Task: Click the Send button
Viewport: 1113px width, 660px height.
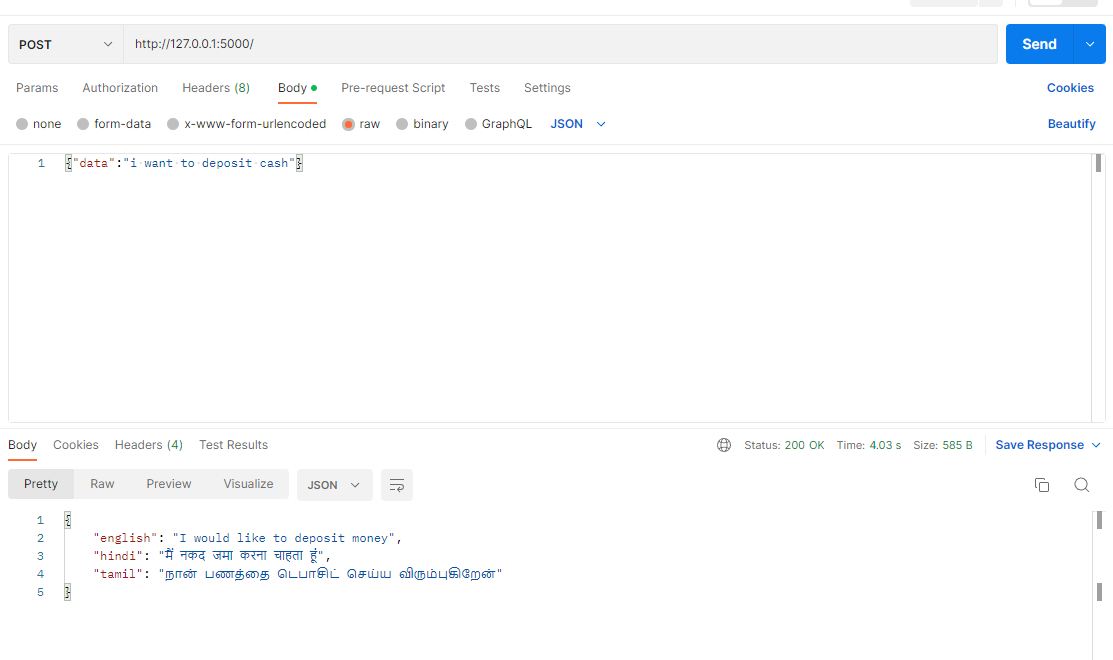Action: pos(1039,44)
